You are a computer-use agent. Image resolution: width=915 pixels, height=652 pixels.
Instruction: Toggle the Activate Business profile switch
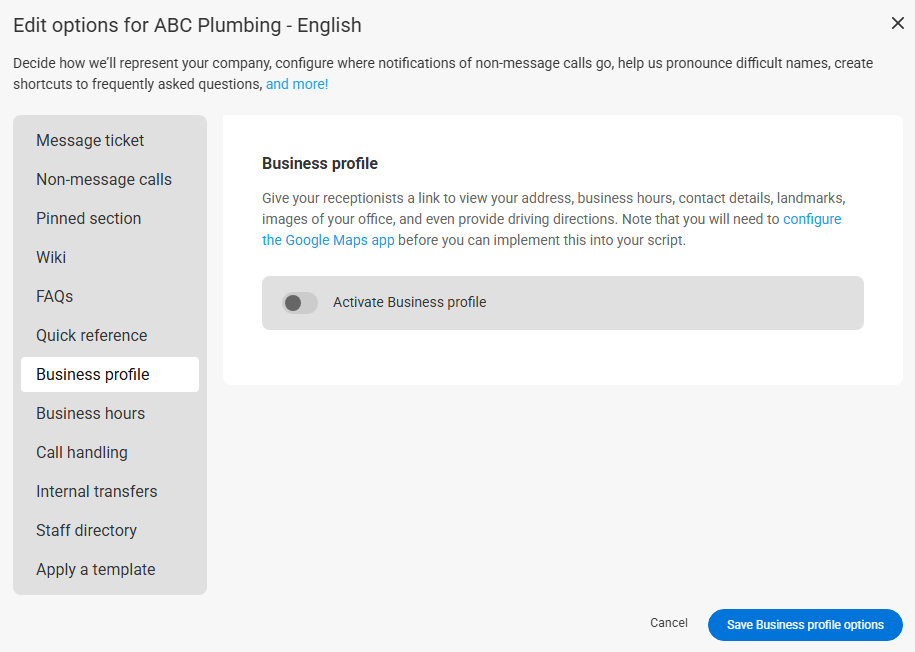(299, 303)
